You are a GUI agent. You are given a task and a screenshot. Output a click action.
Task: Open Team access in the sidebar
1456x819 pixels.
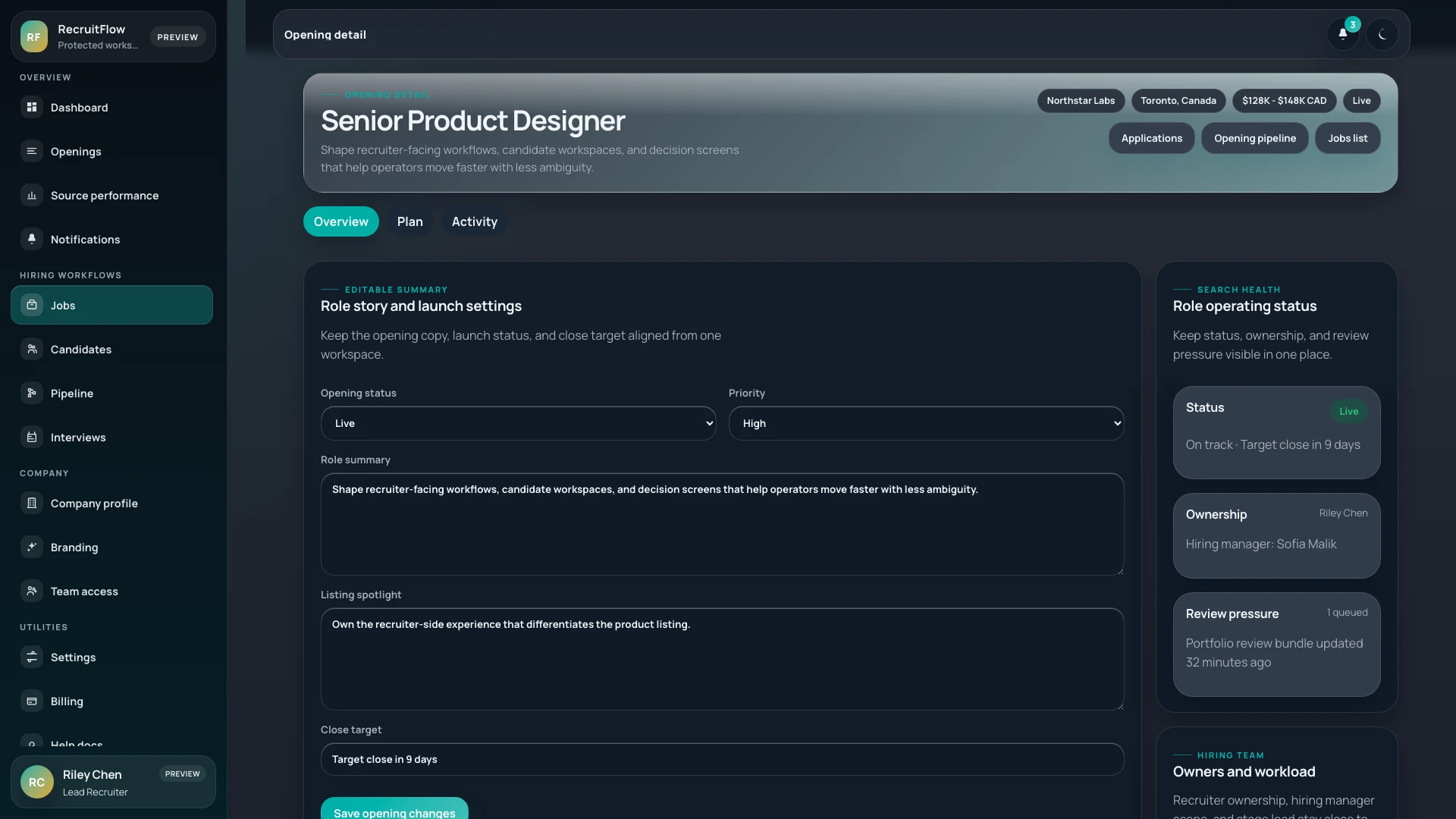(x=111, y=591)
